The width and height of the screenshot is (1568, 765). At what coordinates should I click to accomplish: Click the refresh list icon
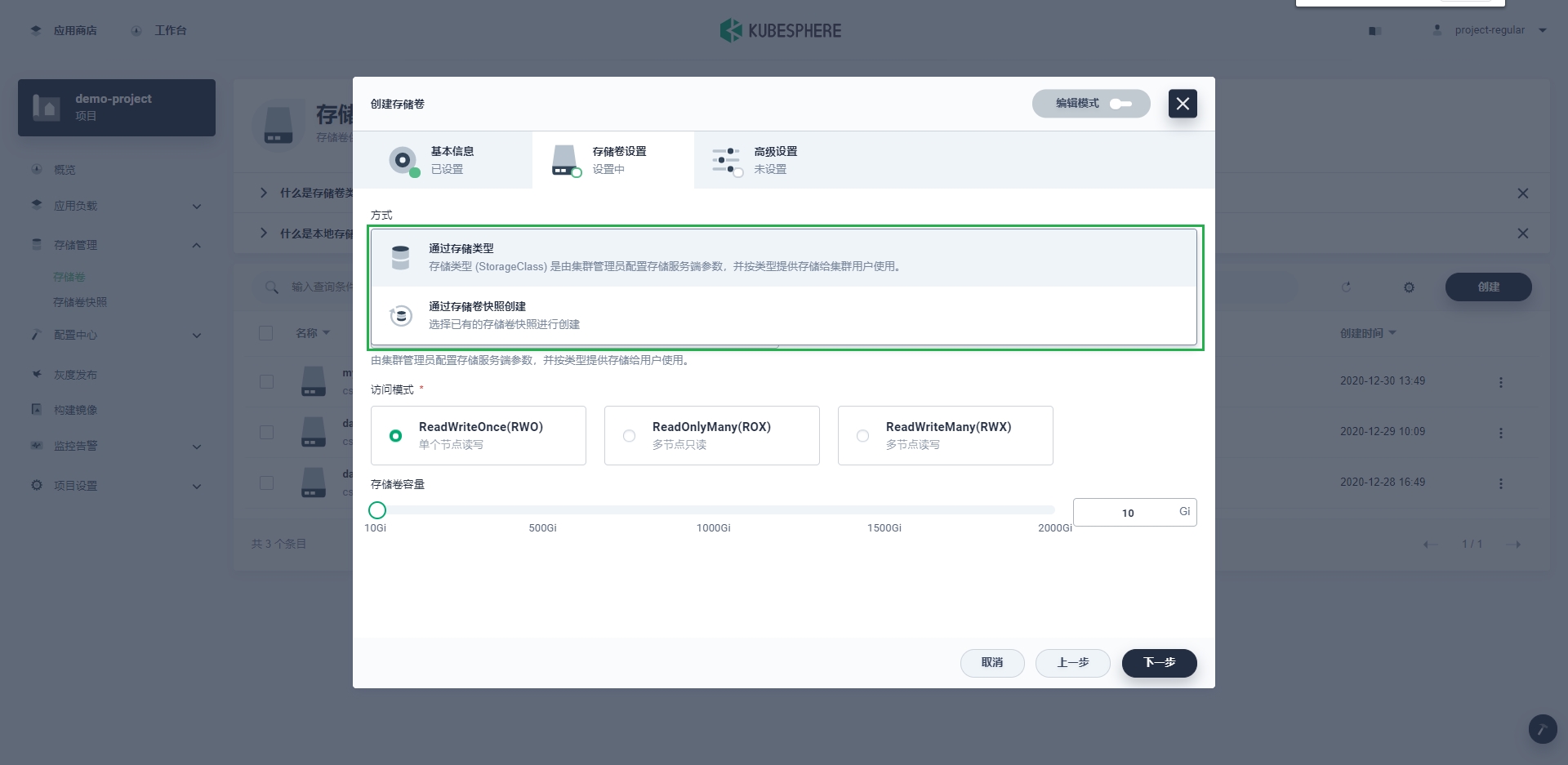[x=1347, y=287]
